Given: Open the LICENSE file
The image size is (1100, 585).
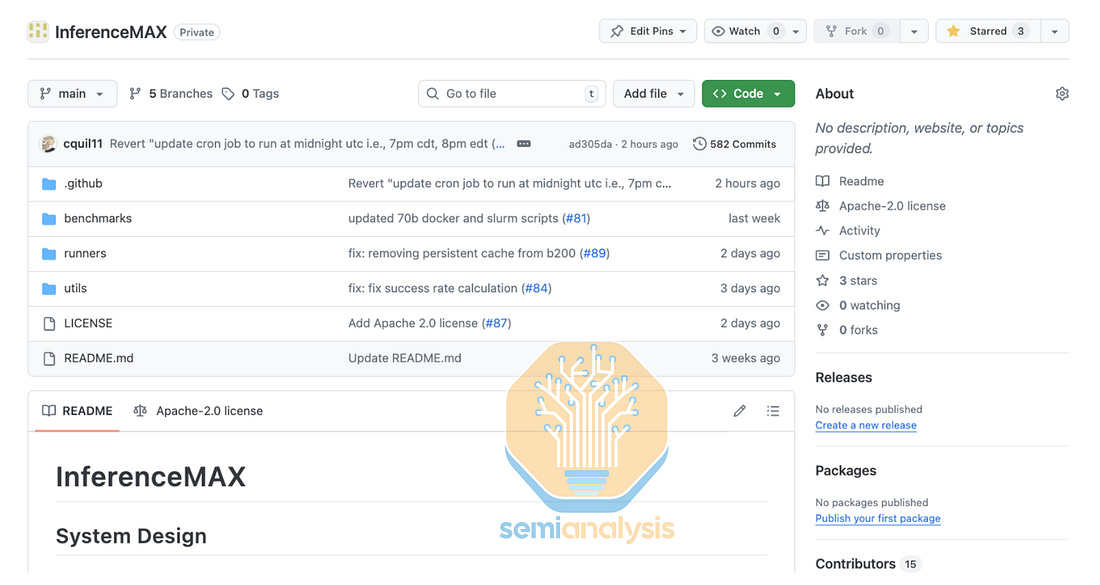Looking at the screenshot, I should (88, 323).
